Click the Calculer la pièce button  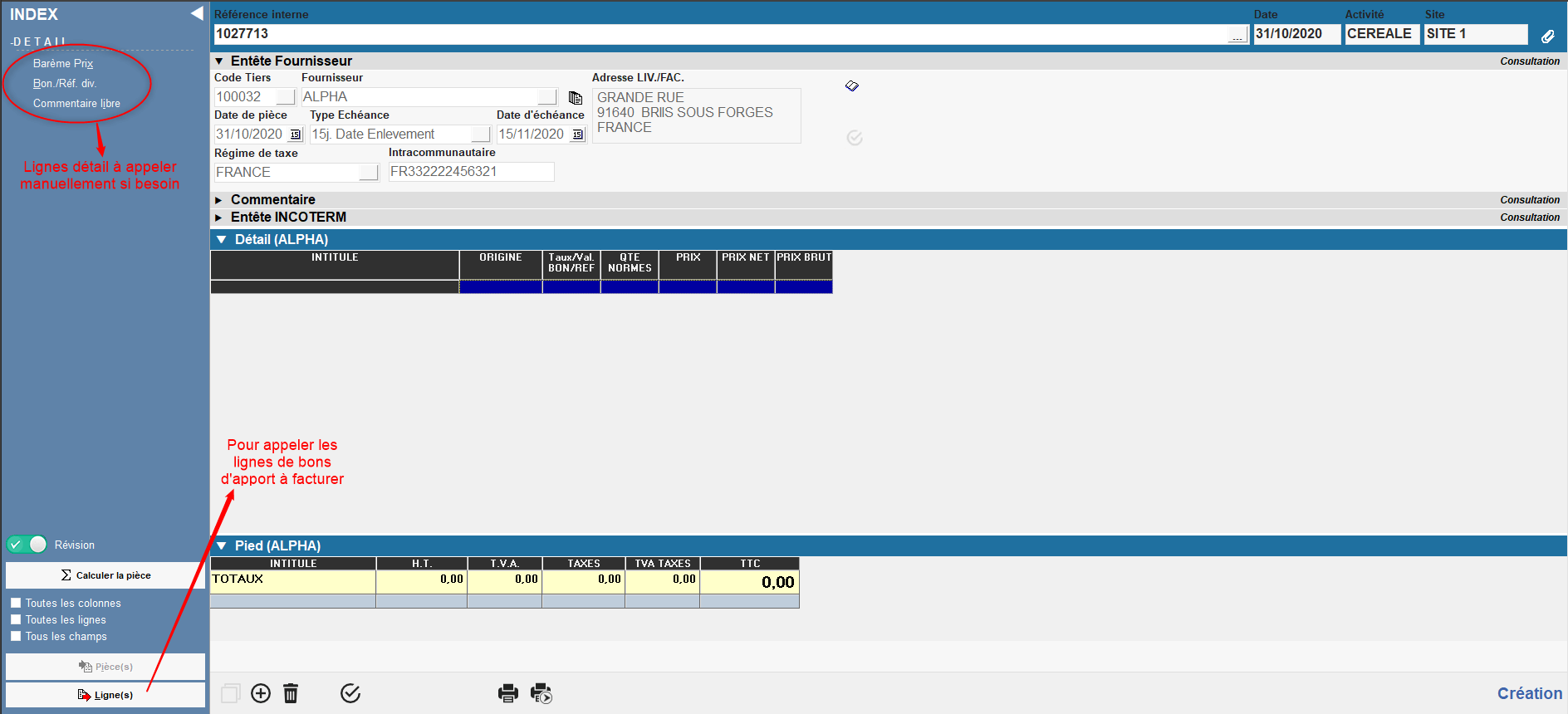[x=105, y=575]
